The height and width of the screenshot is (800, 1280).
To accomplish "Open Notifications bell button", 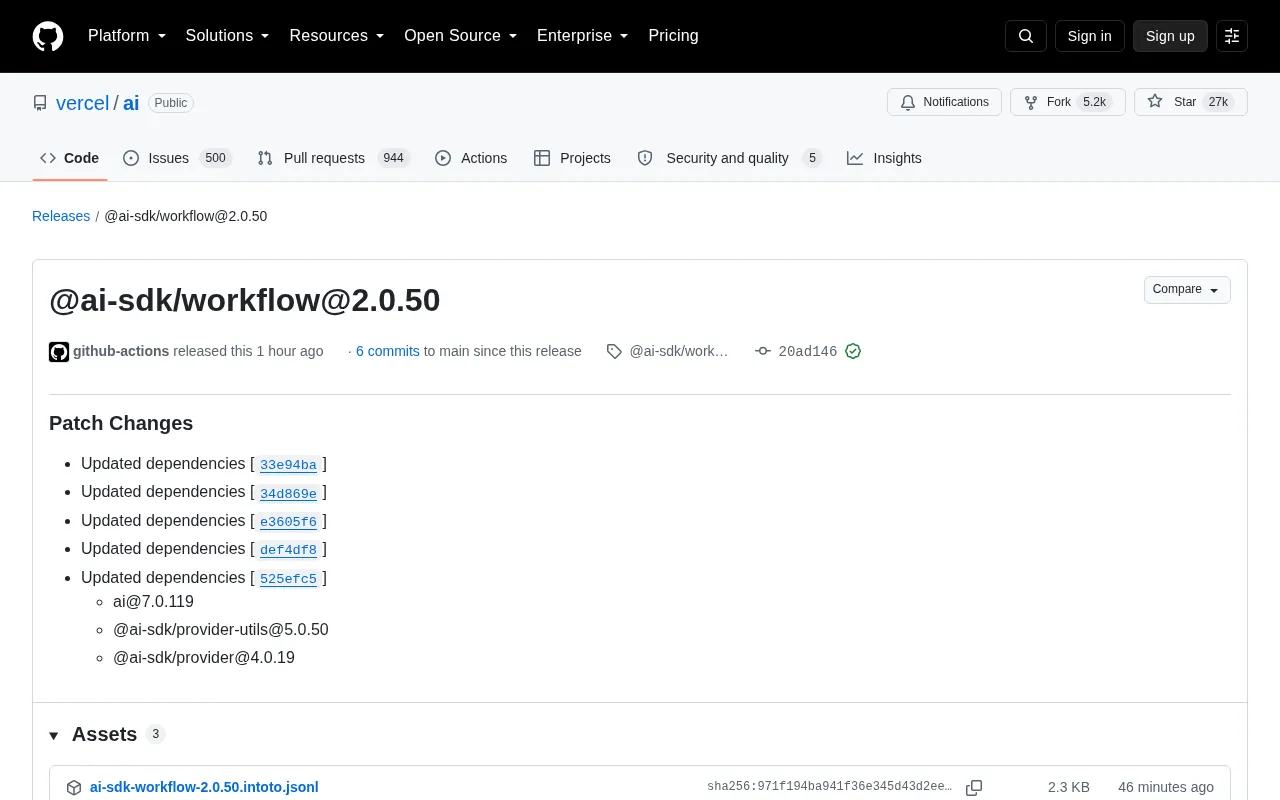I will coord(944,102).
